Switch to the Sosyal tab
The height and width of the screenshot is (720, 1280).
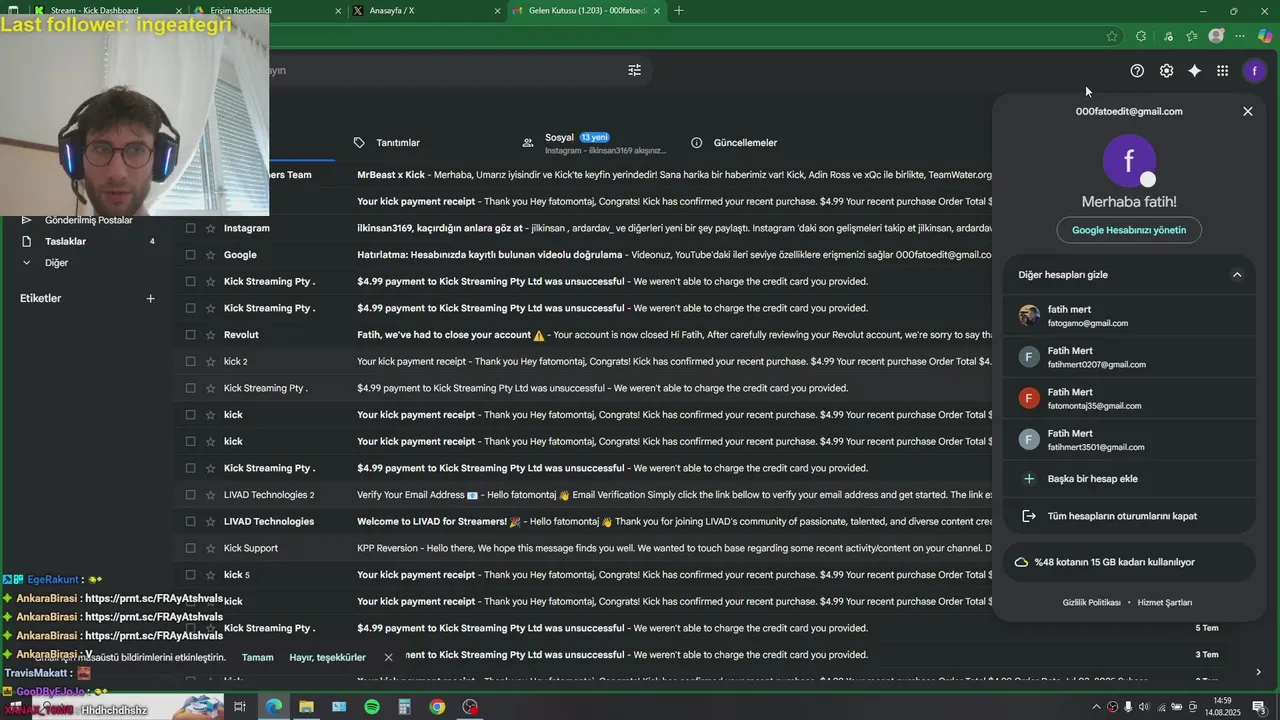(594, 143)
